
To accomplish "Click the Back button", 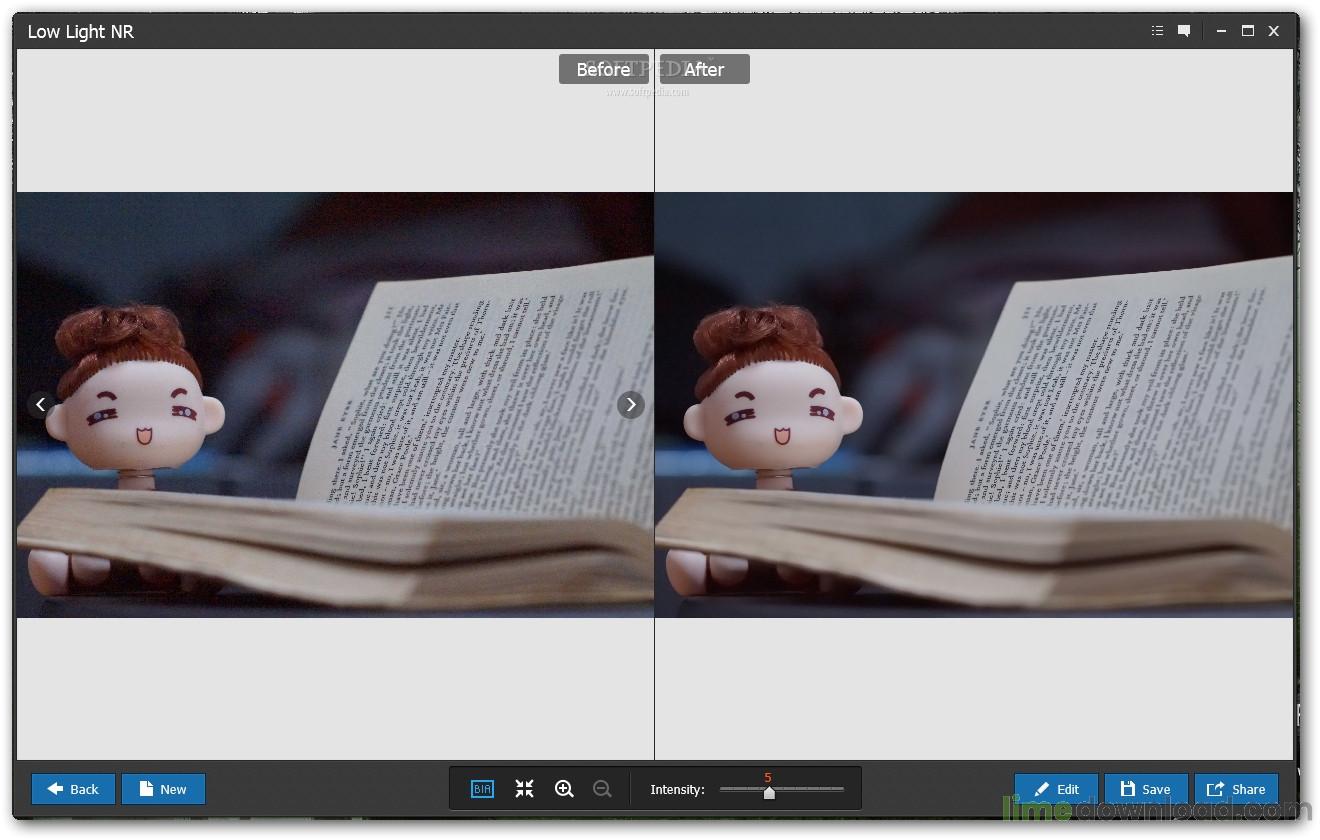I will click(73, 789).
